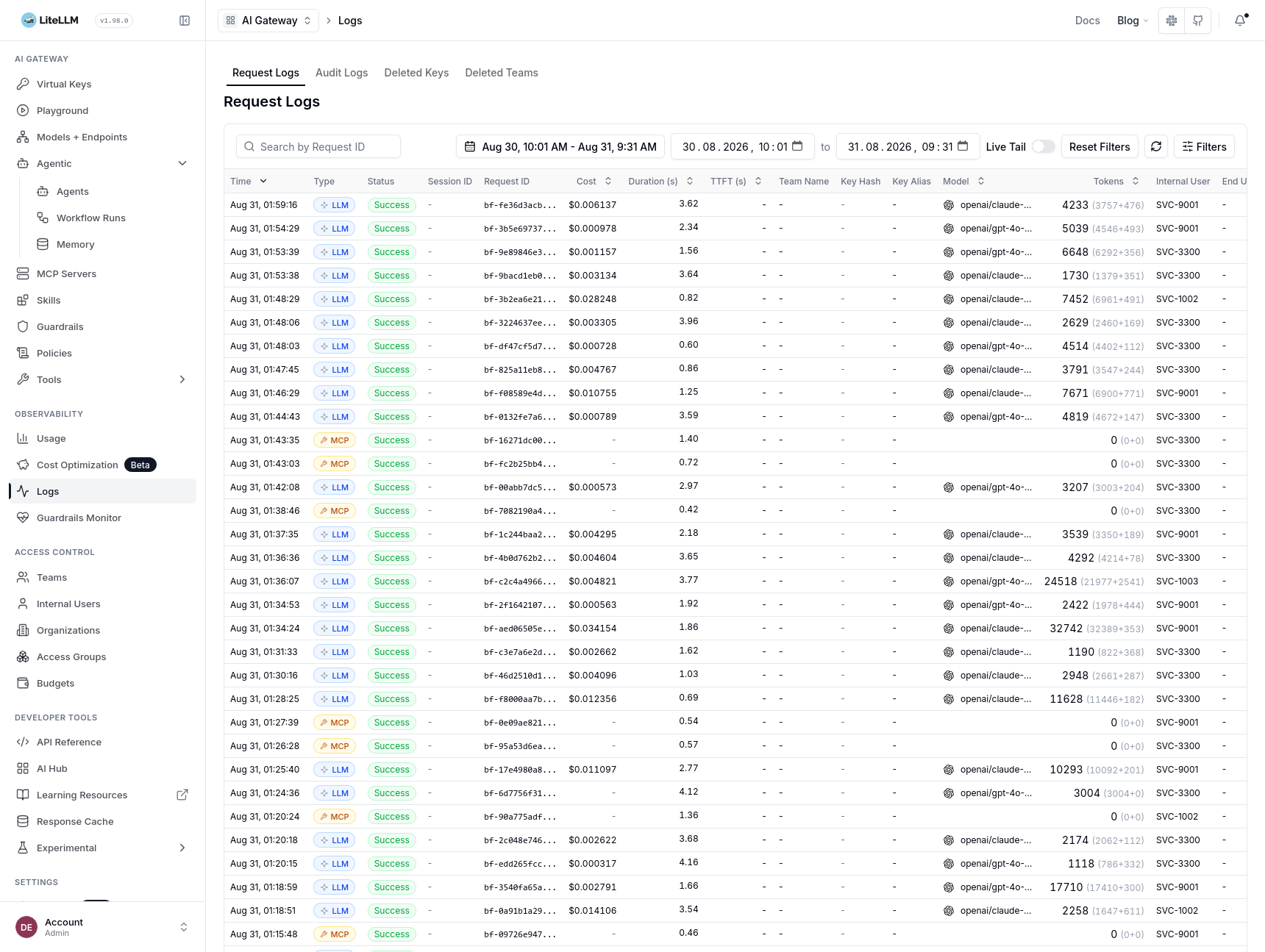Open the Account Admin menu
Image resolution: width=1265 pixels, height=952 pixels.
[x=102, y=927]
